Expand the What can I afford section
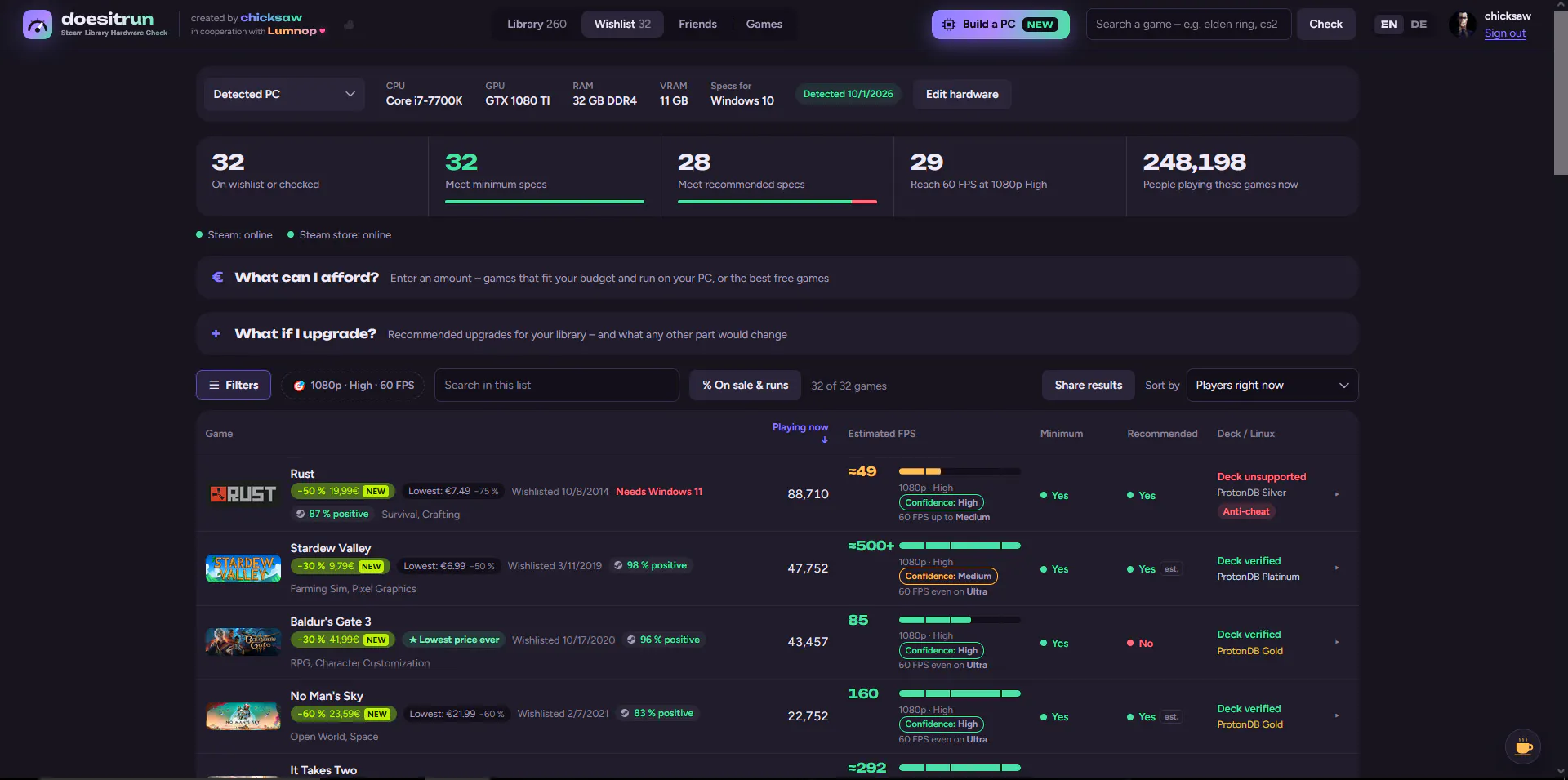1568x780 pixels. [x=777, y=278]
